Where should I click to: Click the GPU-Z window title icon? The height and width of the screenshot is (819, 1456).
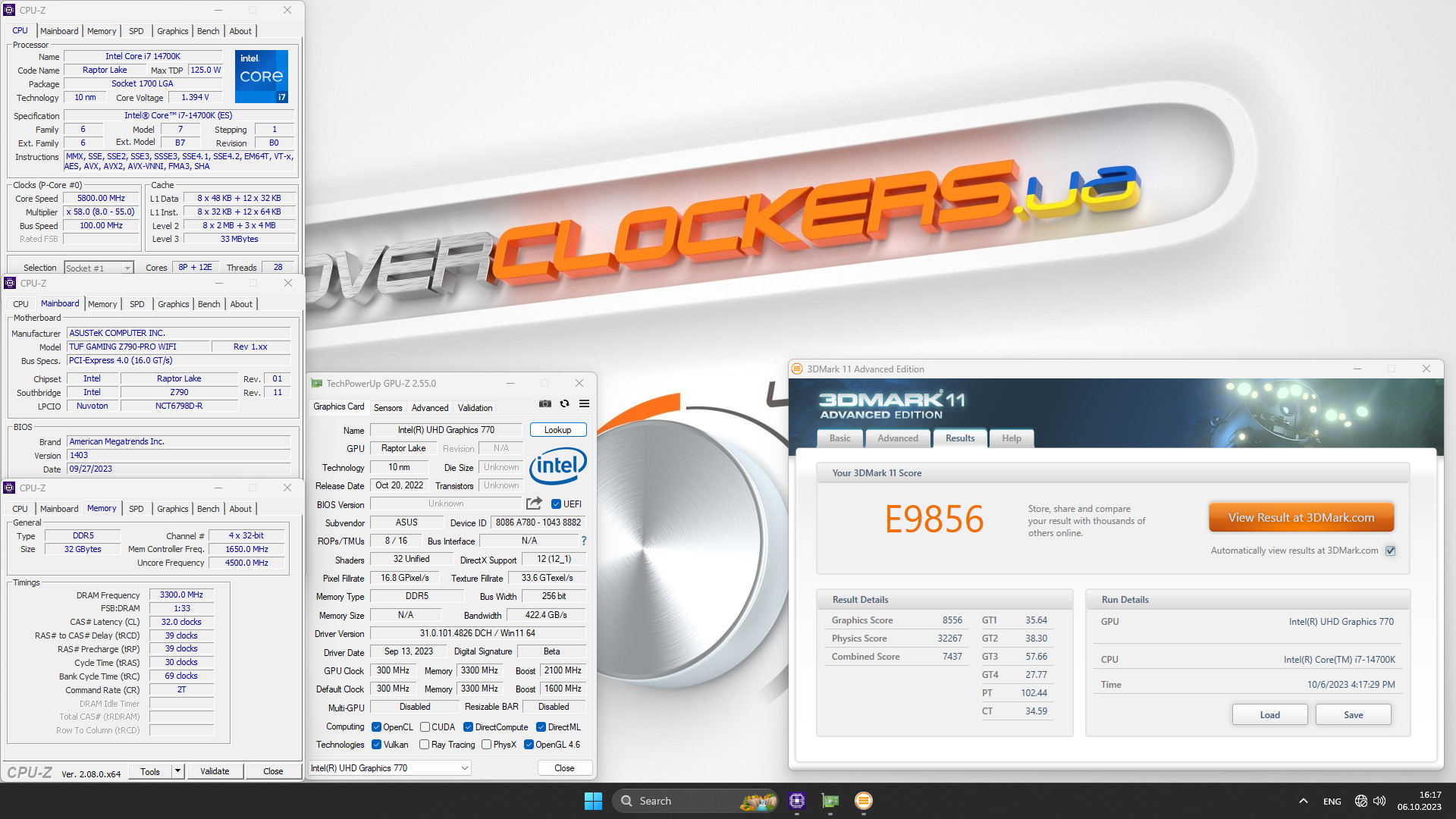(316, 384)
